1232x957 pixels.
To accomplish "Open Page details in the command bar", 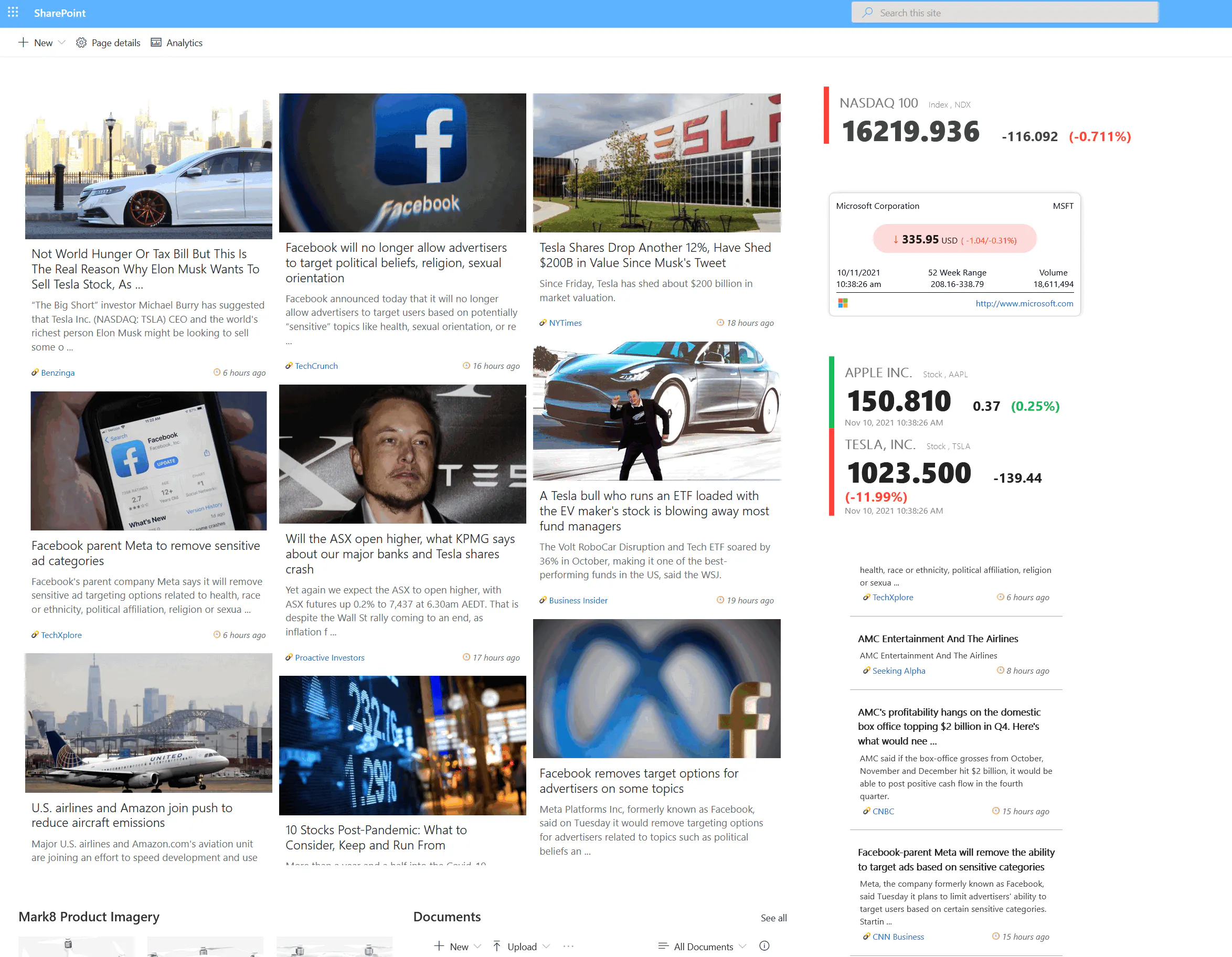I will (x=108, y=43).
